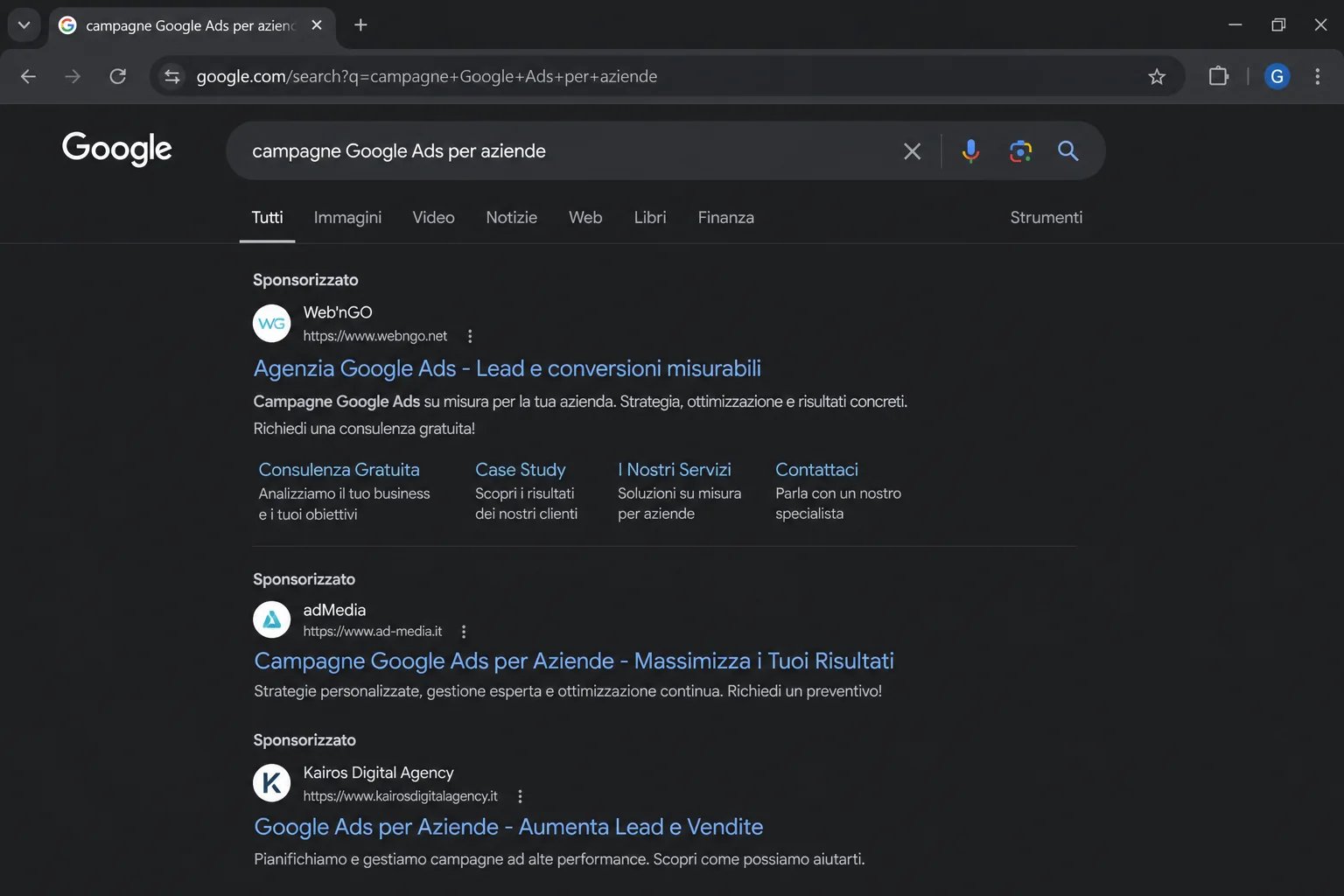
Task: Go back to previous page
Action: pyautogui.click(x=28, y=76)
